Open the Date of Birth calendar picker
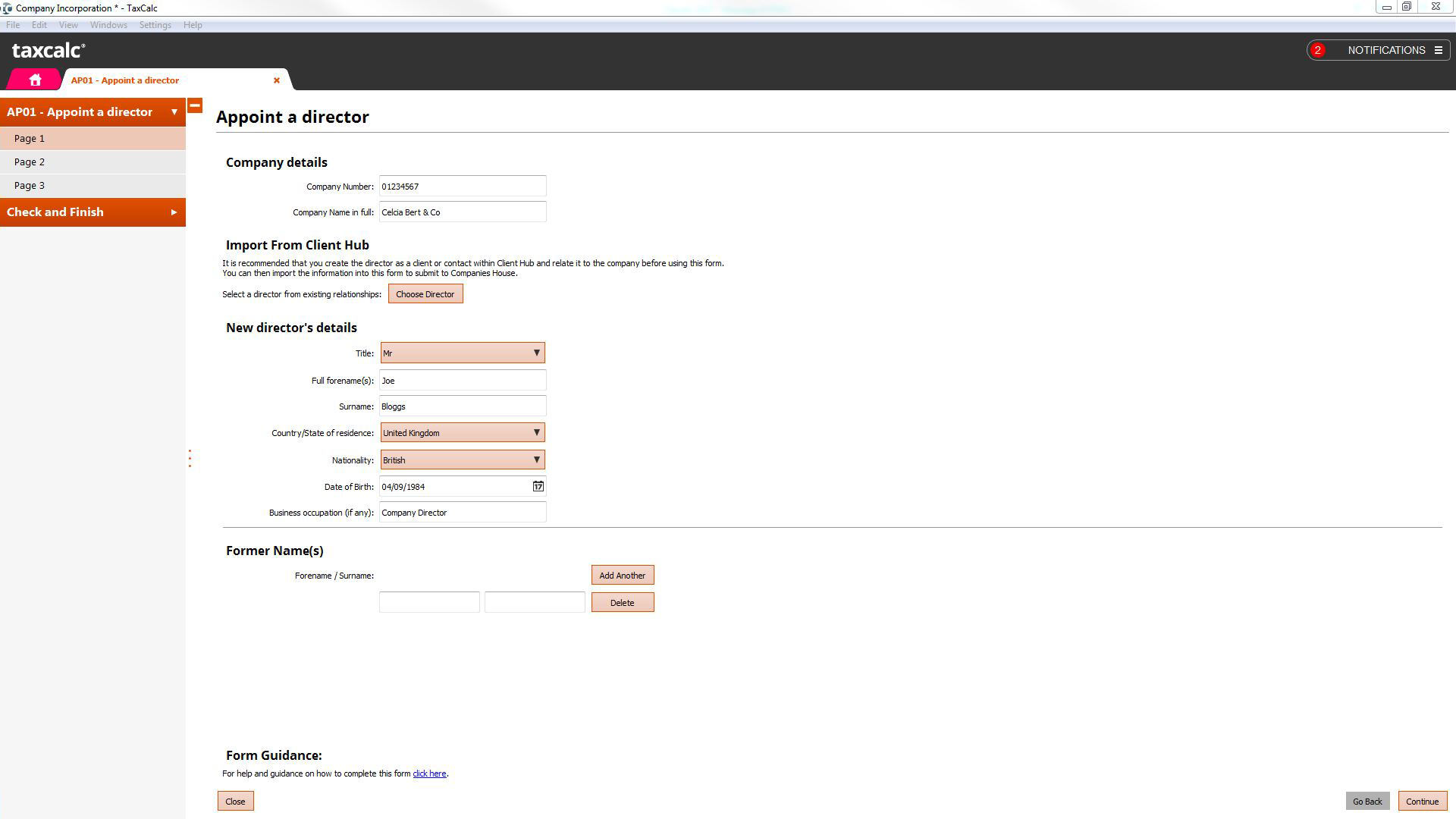 tap(538, 486)
